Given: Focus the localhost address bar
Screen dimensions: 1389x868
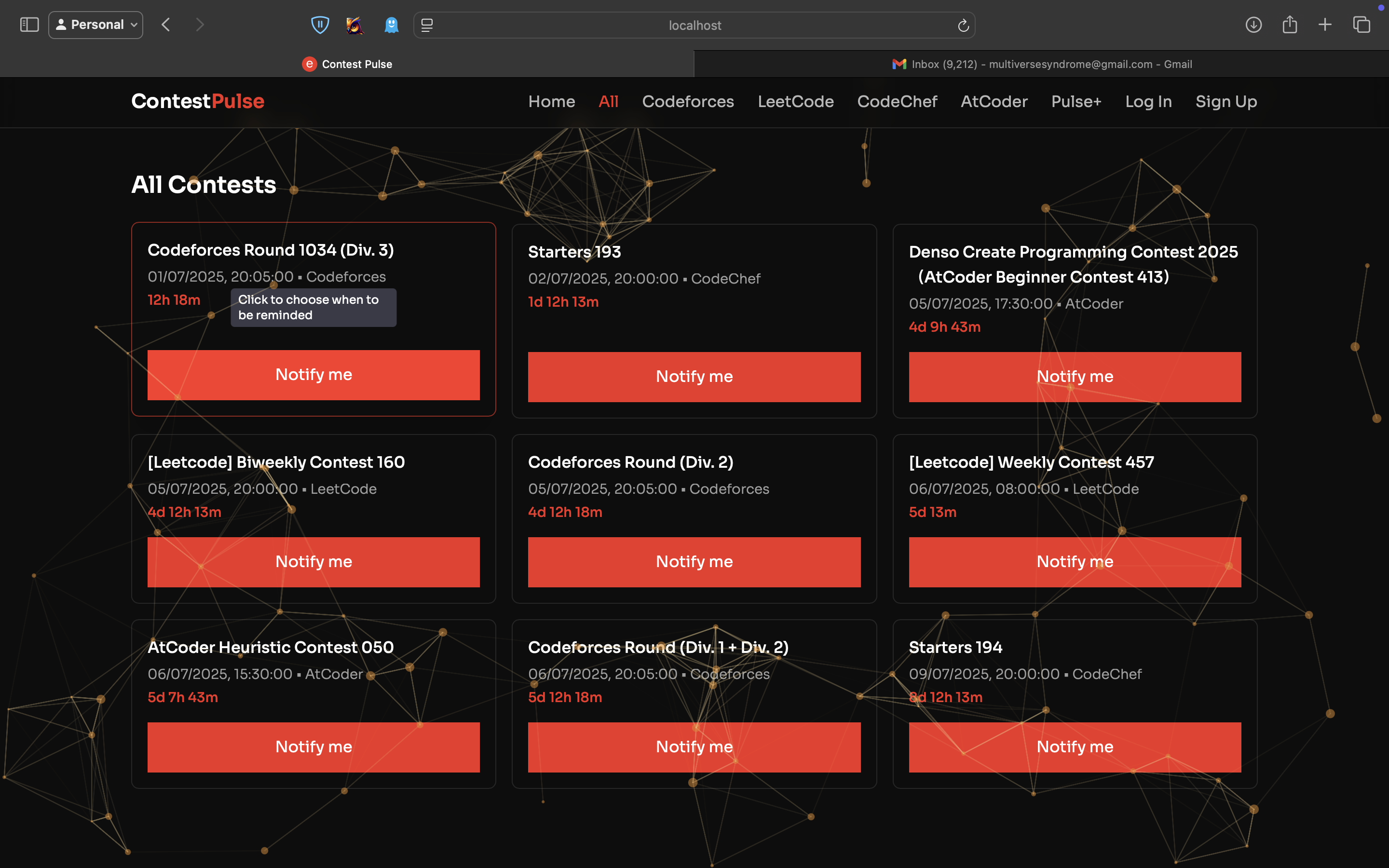Looking at the screenshot, I should coord(694,25).
